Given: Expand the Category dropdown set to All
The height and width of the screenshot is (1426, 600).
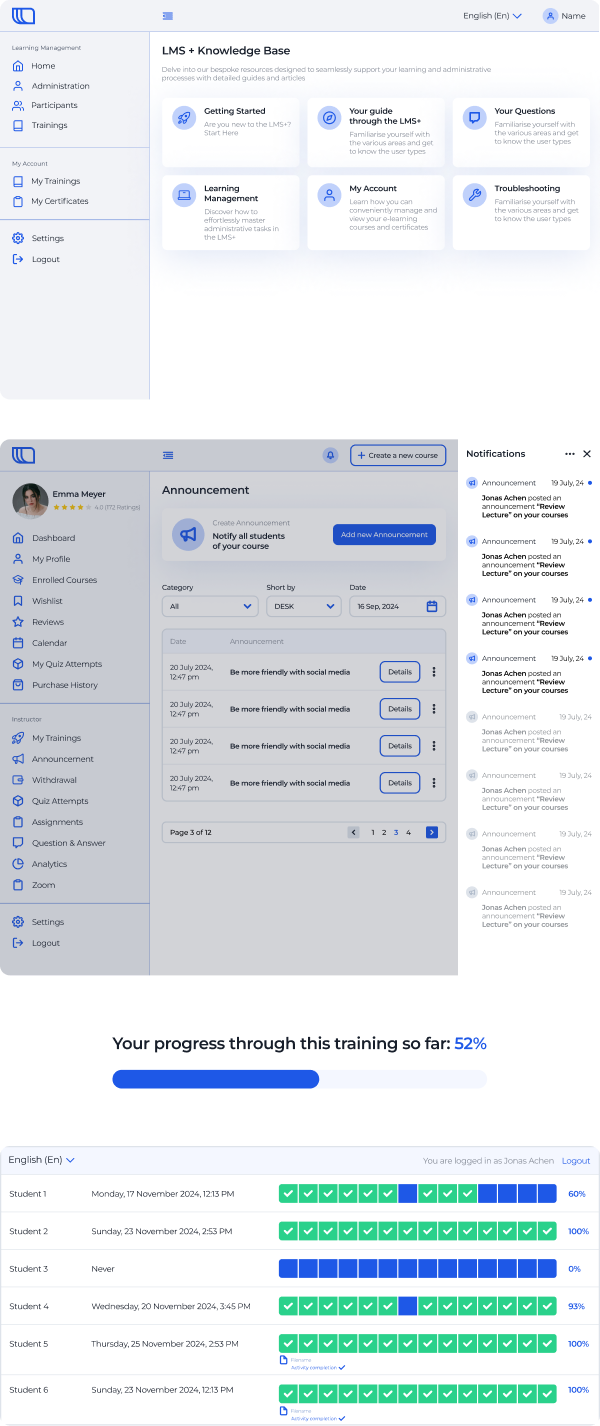Looking at the screenshot, I should pyautogui.click(x=210, y=606).
